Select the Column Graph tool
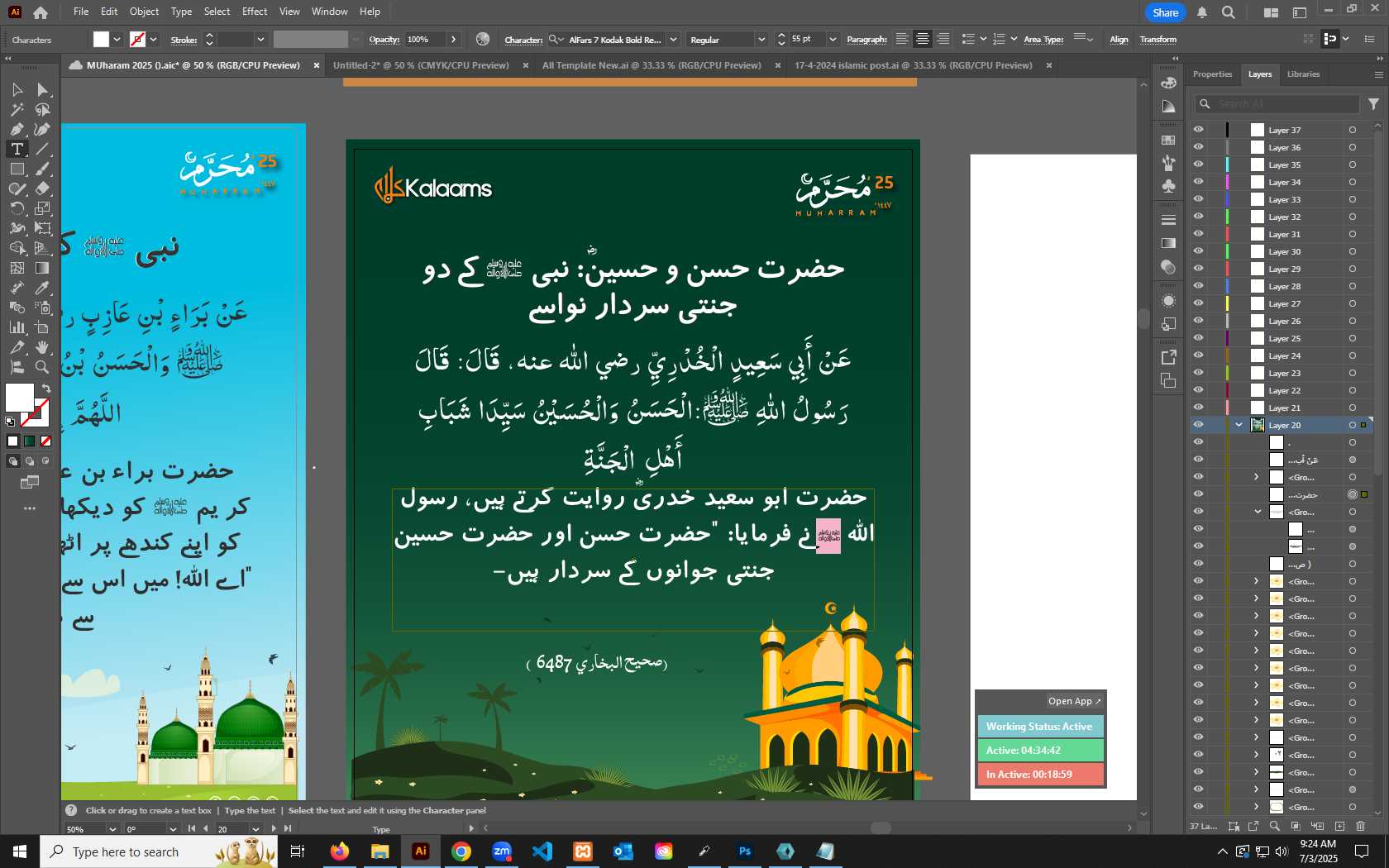The image size is (1389, 868). click(17, 327)
